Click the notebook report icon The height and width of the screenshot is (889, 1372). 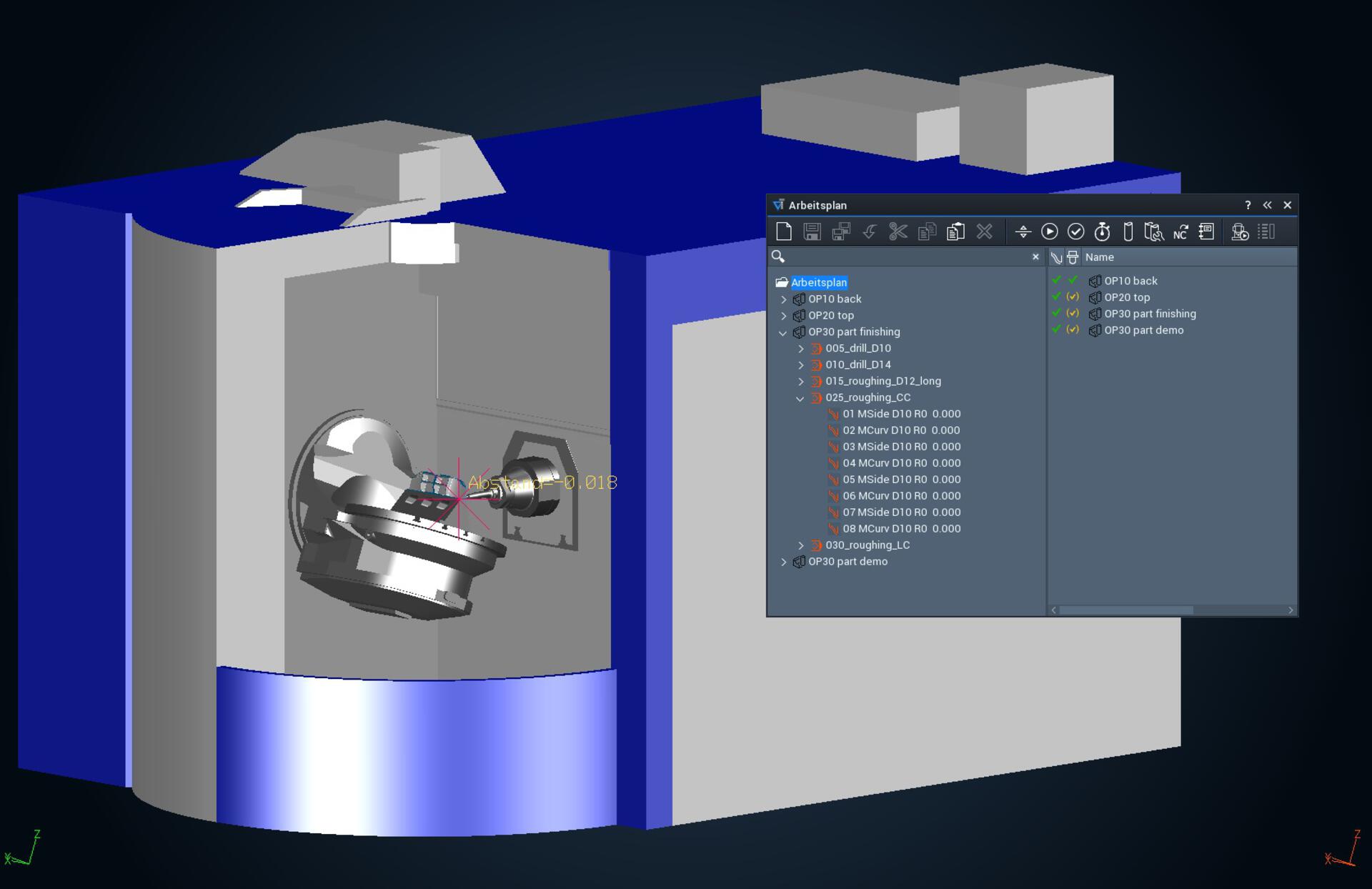tap(1207, 232)
